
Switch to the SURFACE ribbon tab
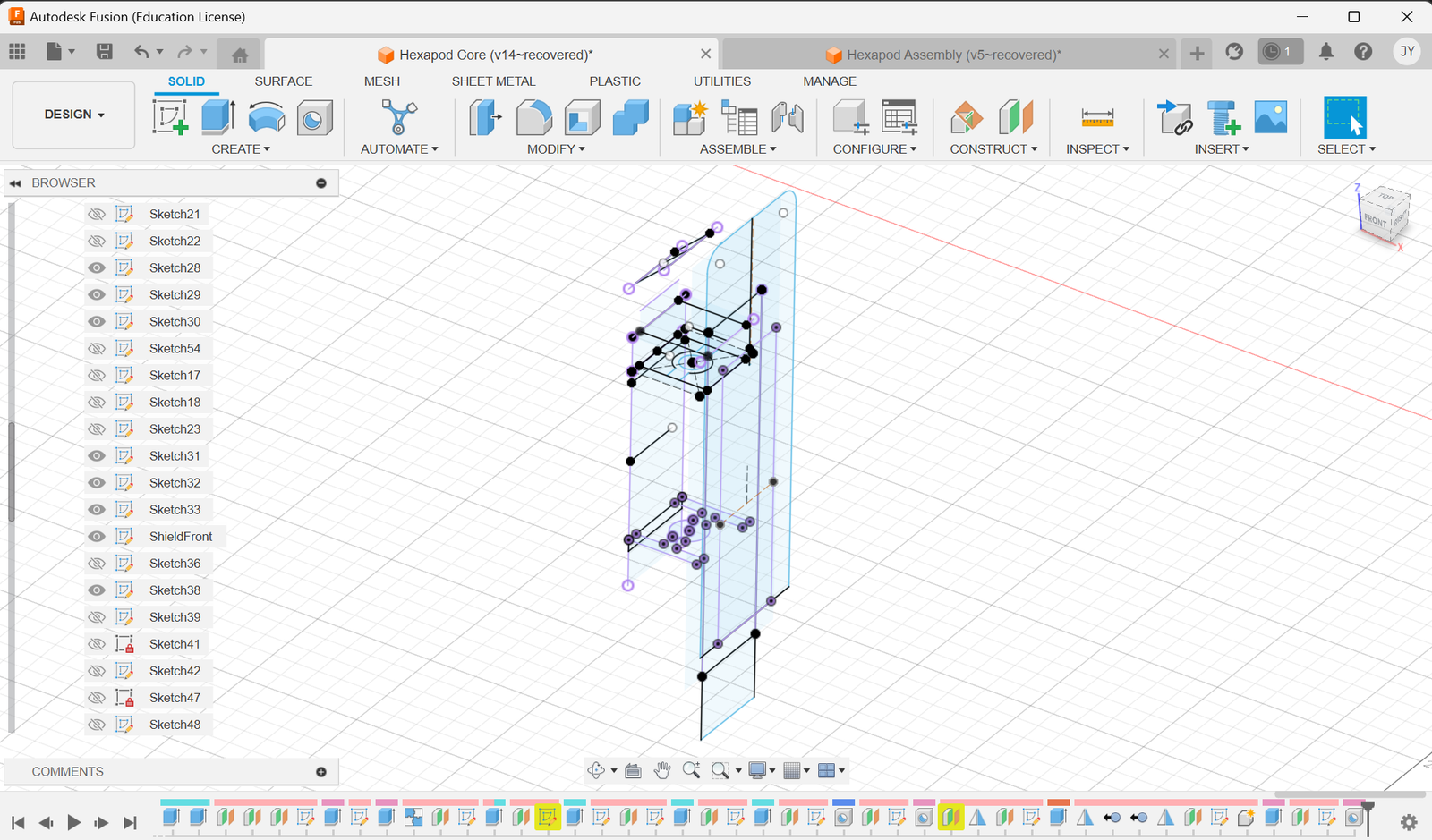(283, 81)
